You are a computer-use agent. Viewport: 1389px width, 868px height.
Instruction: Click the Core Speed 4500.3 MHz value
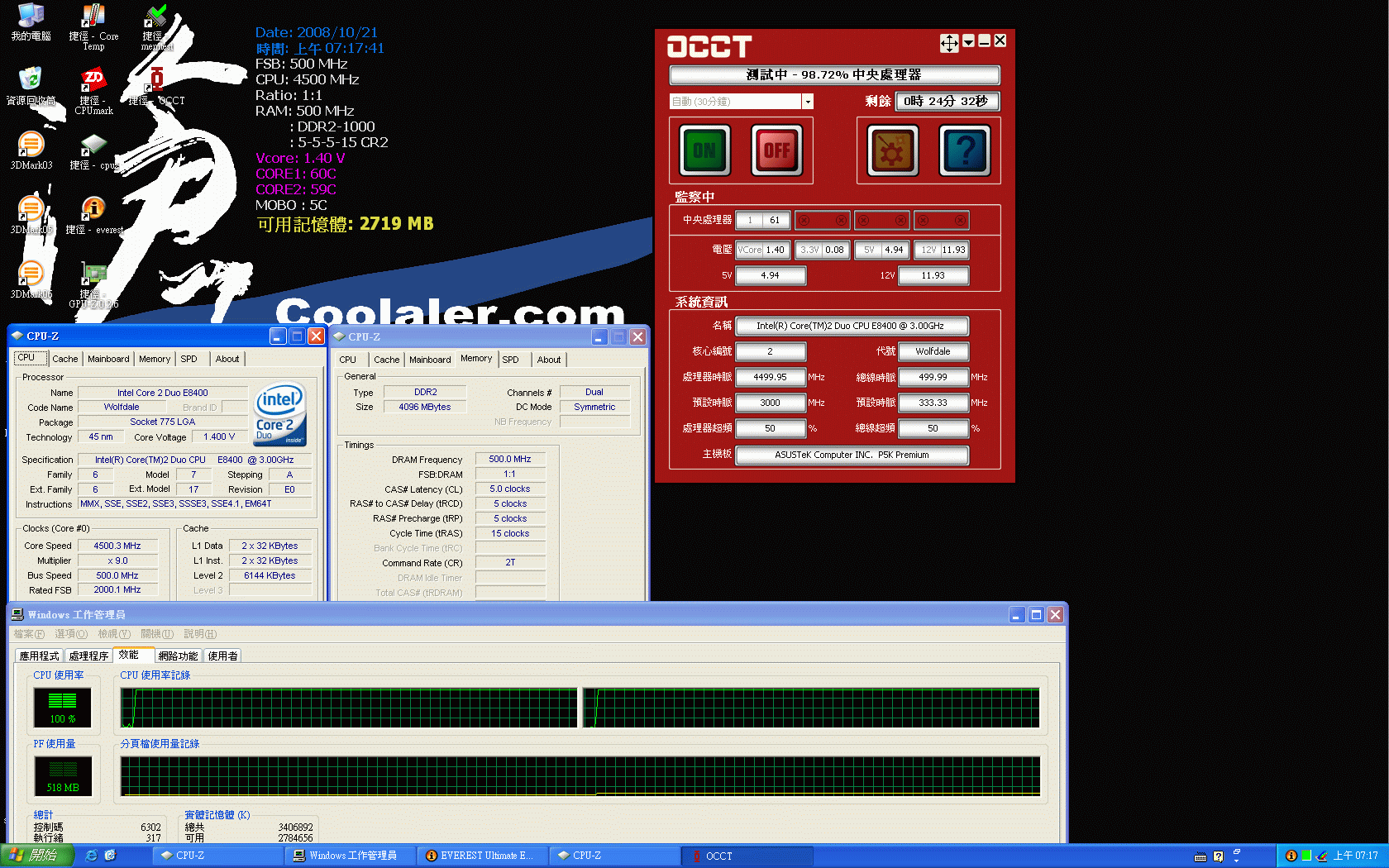point(117,546)
